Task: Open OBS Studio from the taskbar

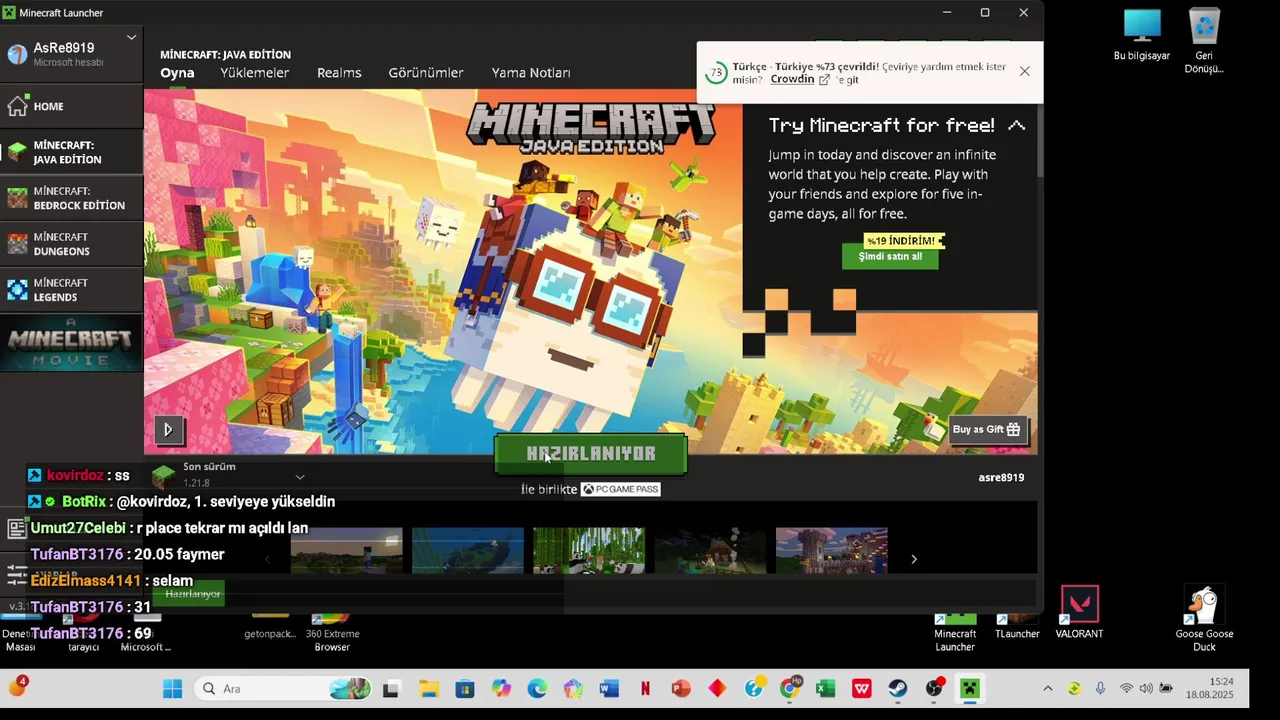Action: [x=933, y=688]
